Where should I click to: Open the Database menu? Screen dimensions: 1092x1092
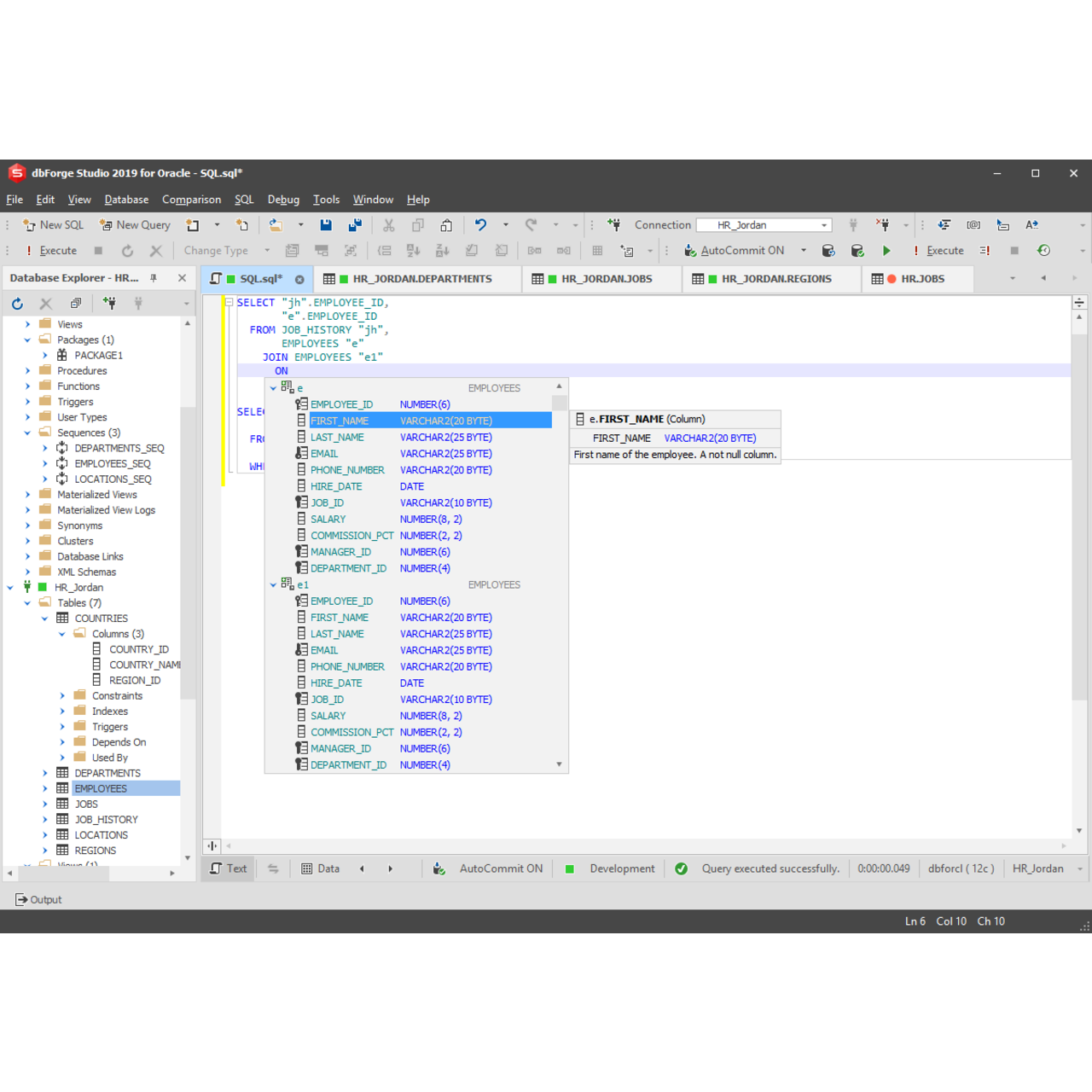pyautogui.click(x=126, y=199)
